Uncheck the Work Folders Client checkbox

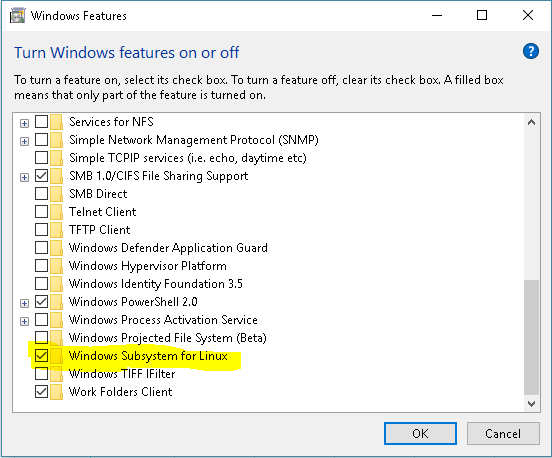tap(42, 392)
